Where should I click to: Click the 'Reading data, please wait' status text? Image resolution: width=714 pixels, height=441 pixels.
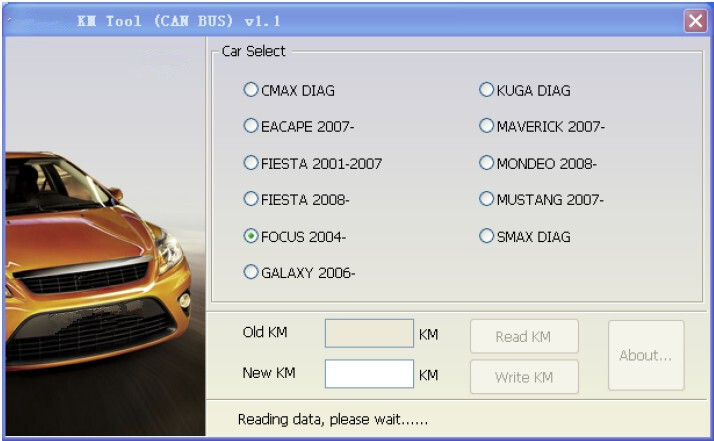332,419
